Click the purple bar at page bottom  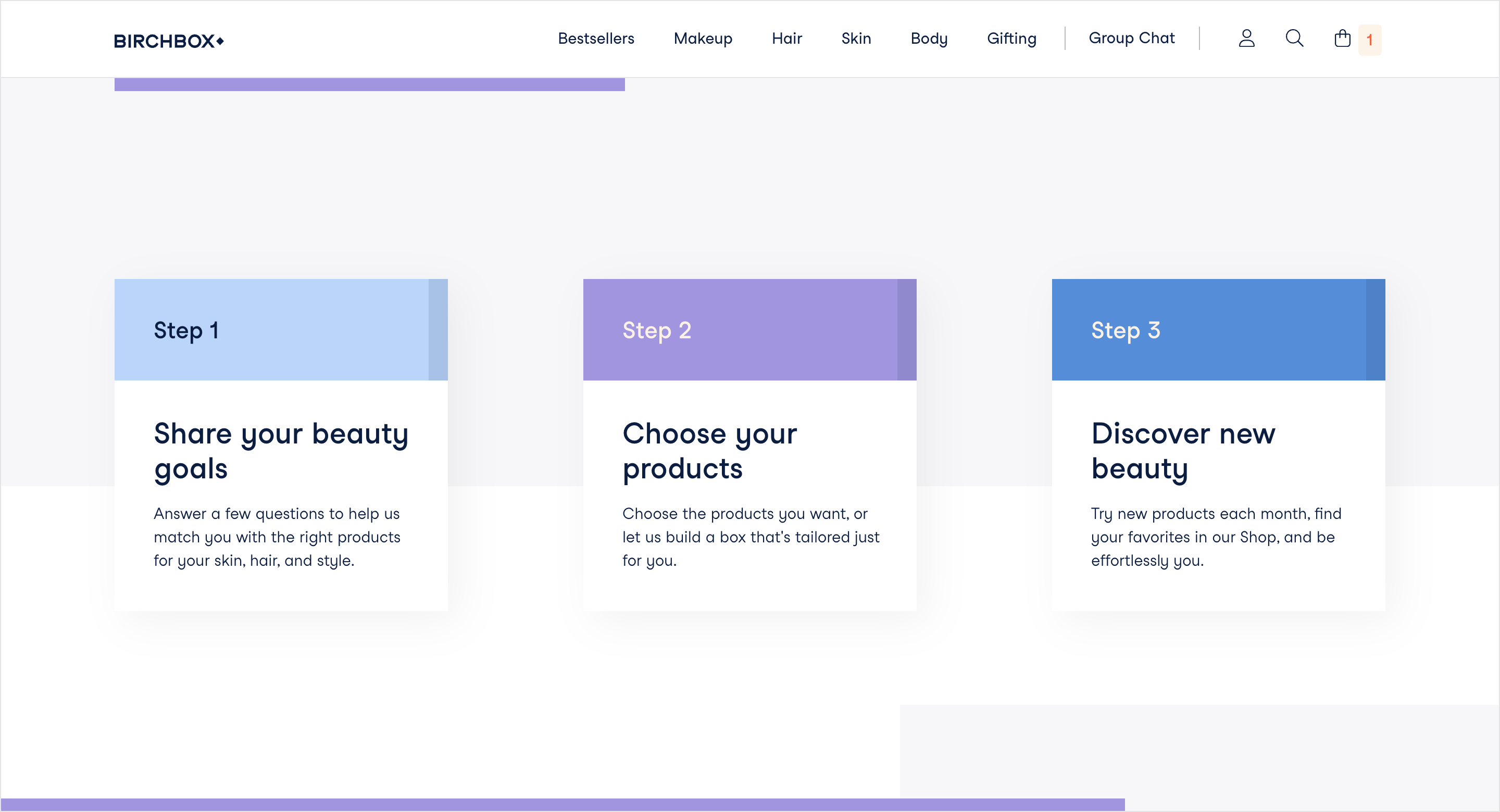[x=562, y=804]
